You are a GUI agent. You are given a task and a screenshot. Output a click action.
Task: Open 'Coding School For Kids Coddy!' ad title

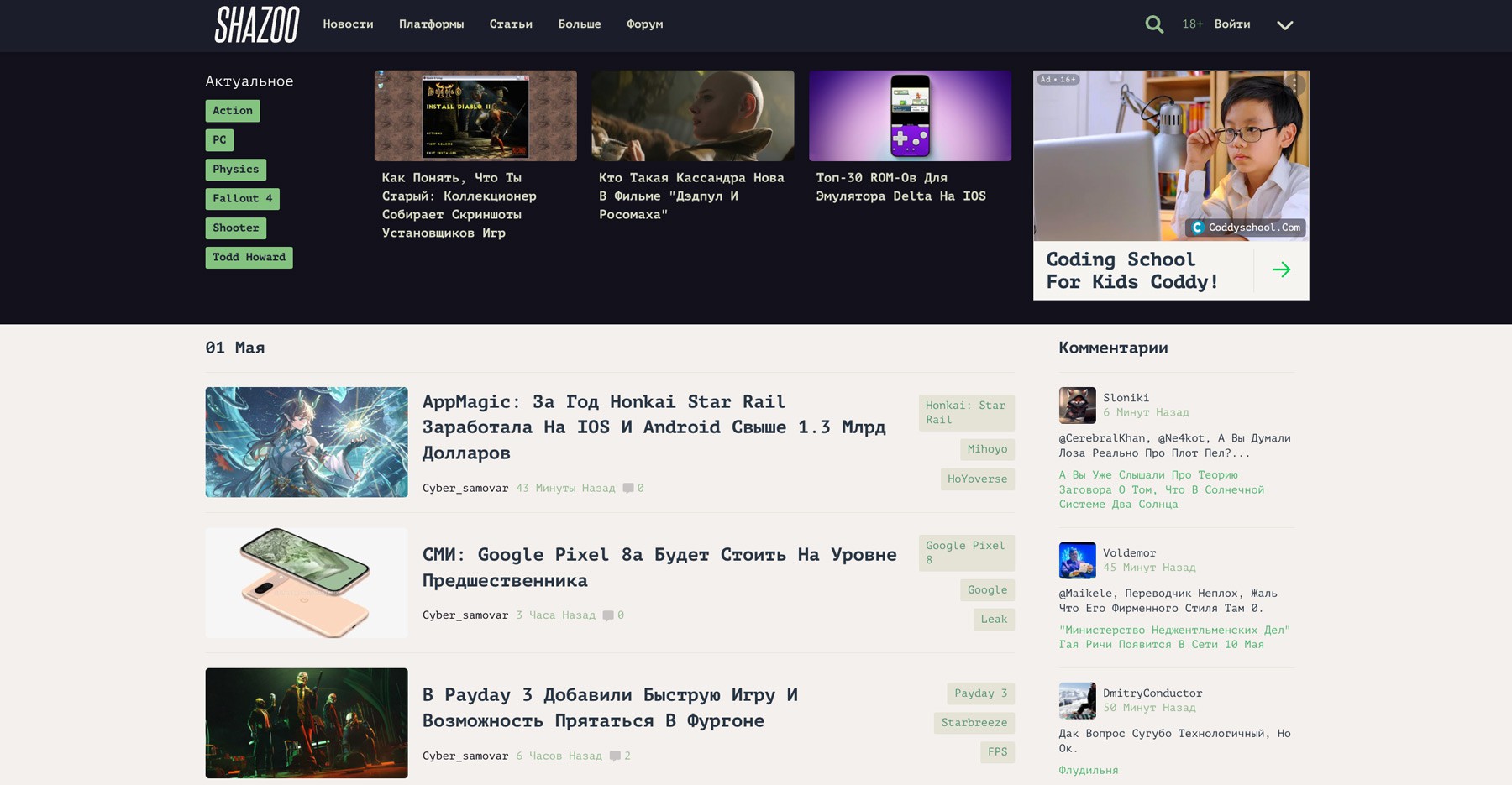1131,270
